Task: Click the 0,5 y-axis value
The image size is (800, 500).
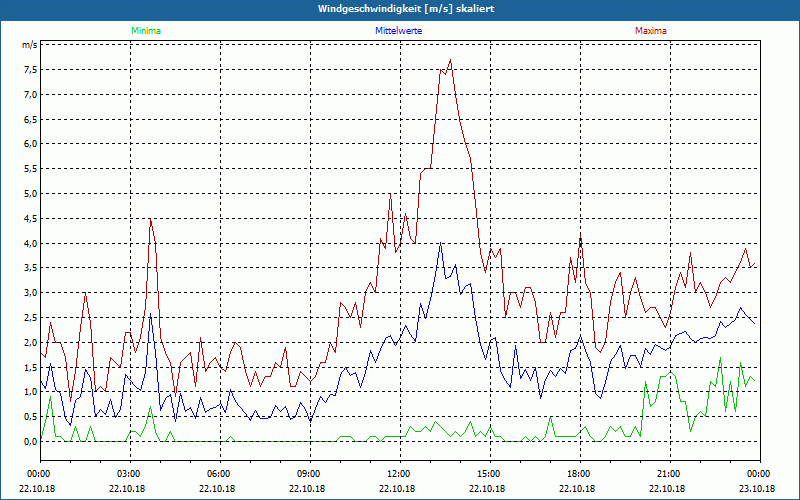Action: (31, 417)
